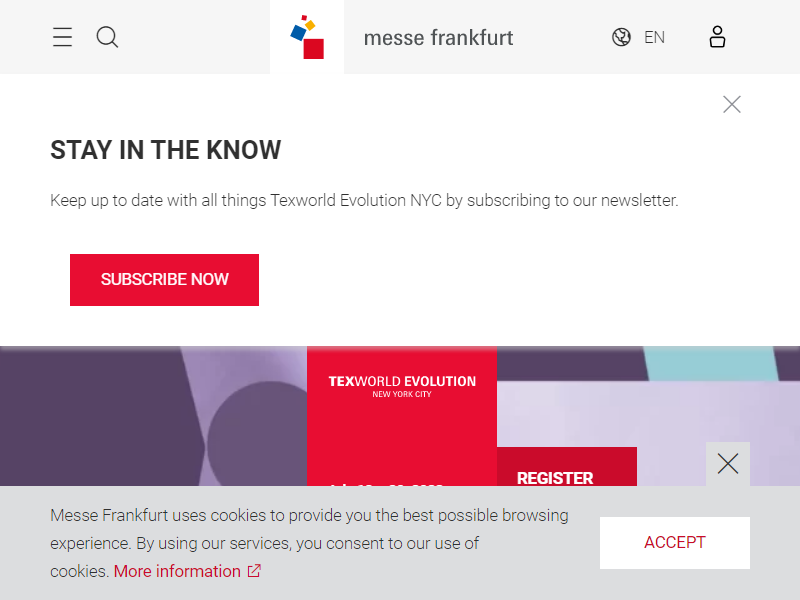The image size is (800, 600).
Task: Click the Register button on banner
Action: [566, 467]
